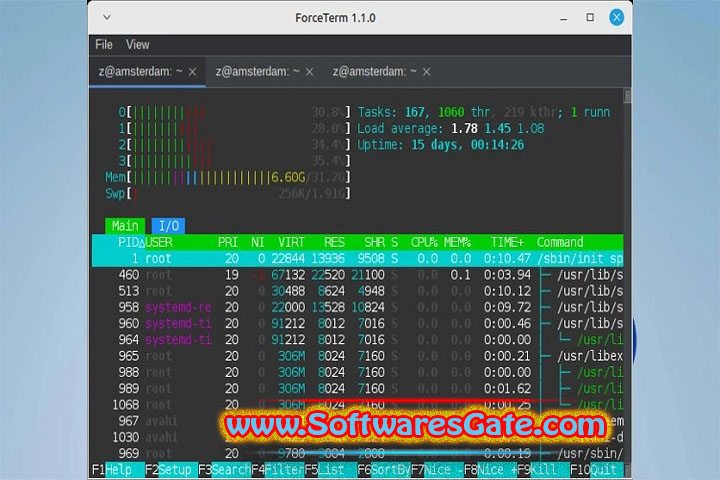
Task: Select the process row with PID 969
Action: [x=357, y=454]
